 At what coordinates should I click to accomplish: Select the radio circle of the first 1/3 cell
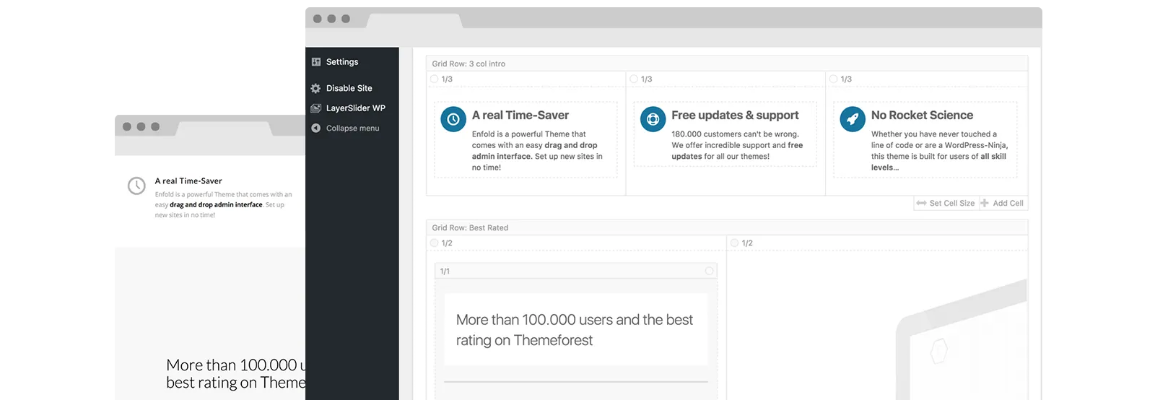click(x=434, y=79)
